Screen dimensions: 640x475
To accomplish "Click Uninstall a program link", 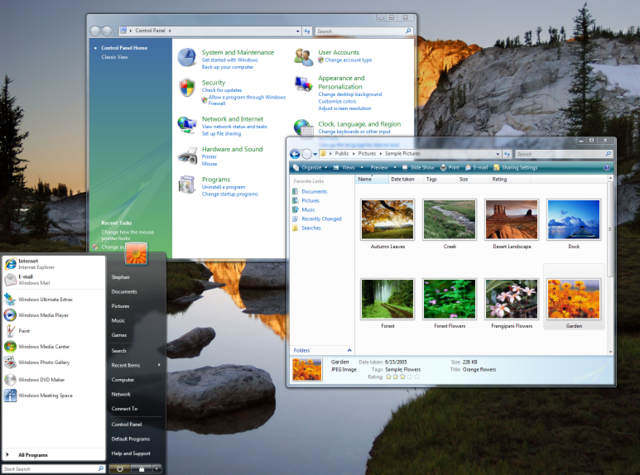I will [x=223, y=187].
